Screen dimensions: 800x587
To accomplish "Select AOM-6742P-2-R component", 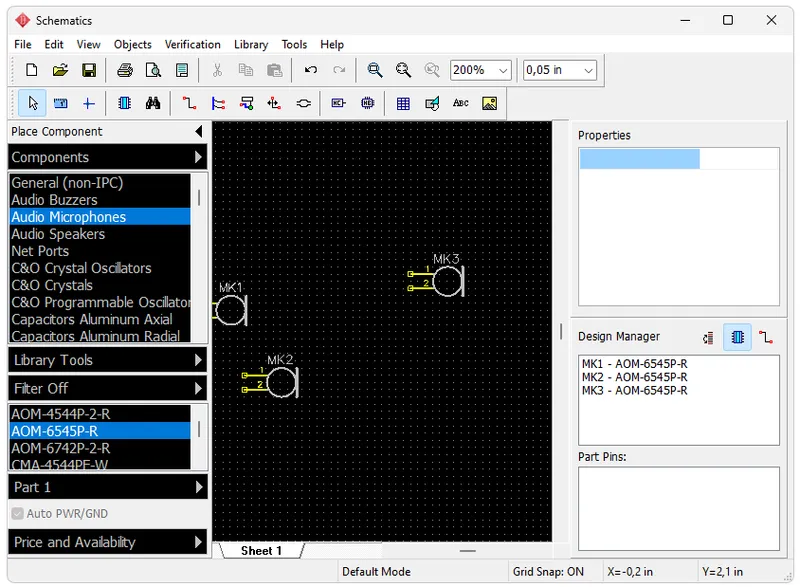I will [x=100, y=448].
